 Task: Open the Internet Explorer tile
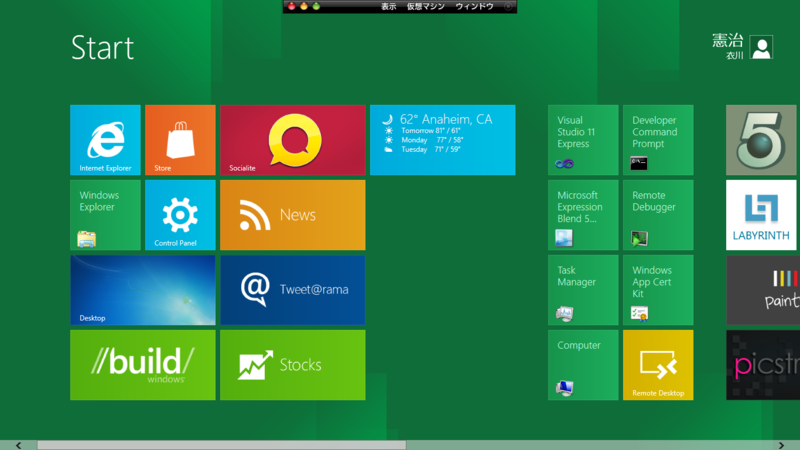click(105, 140)
